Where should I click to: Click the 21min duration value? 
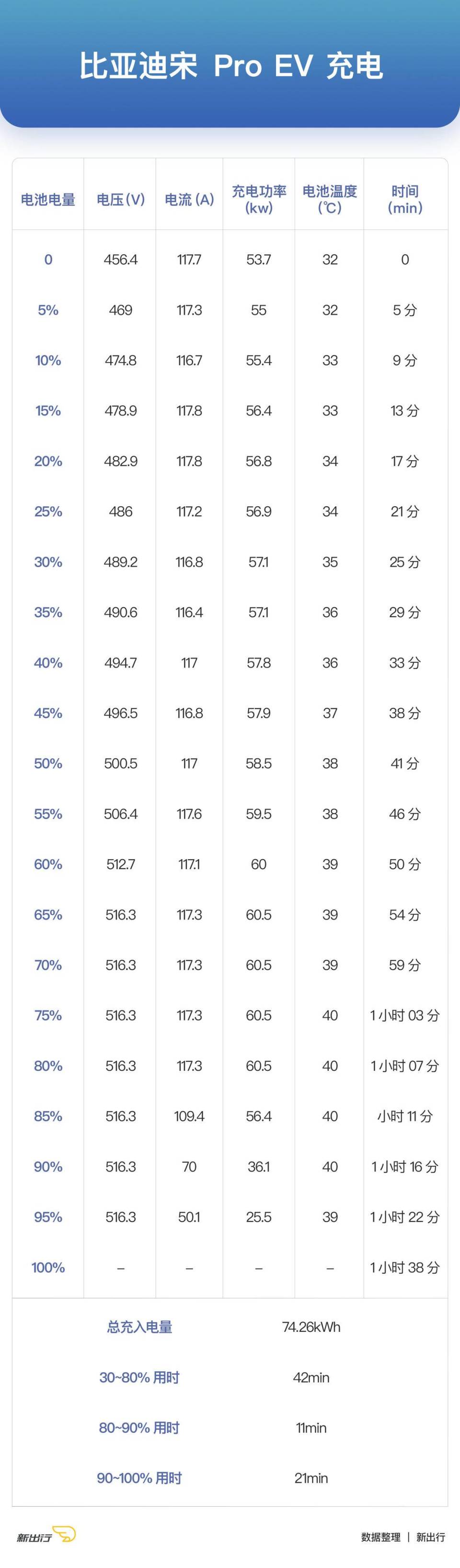[310, 1478]
